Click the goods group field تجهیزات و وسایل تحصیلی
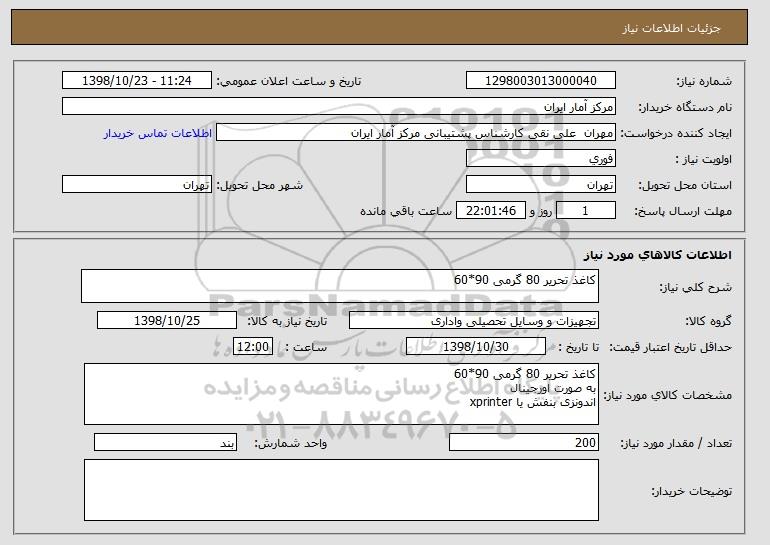 tap(474, 321)
